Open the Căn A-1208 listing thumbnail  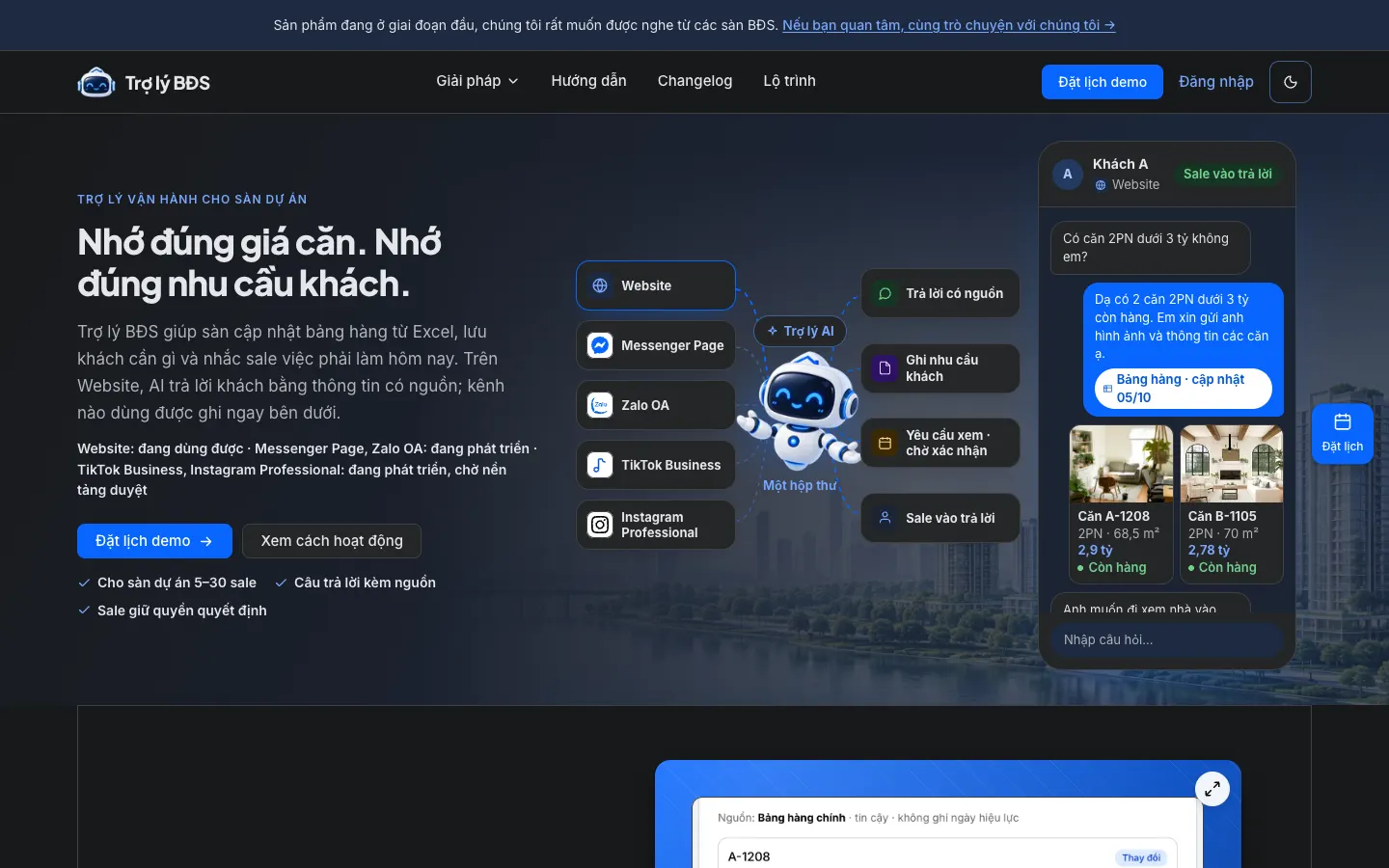click(1121, 464)
